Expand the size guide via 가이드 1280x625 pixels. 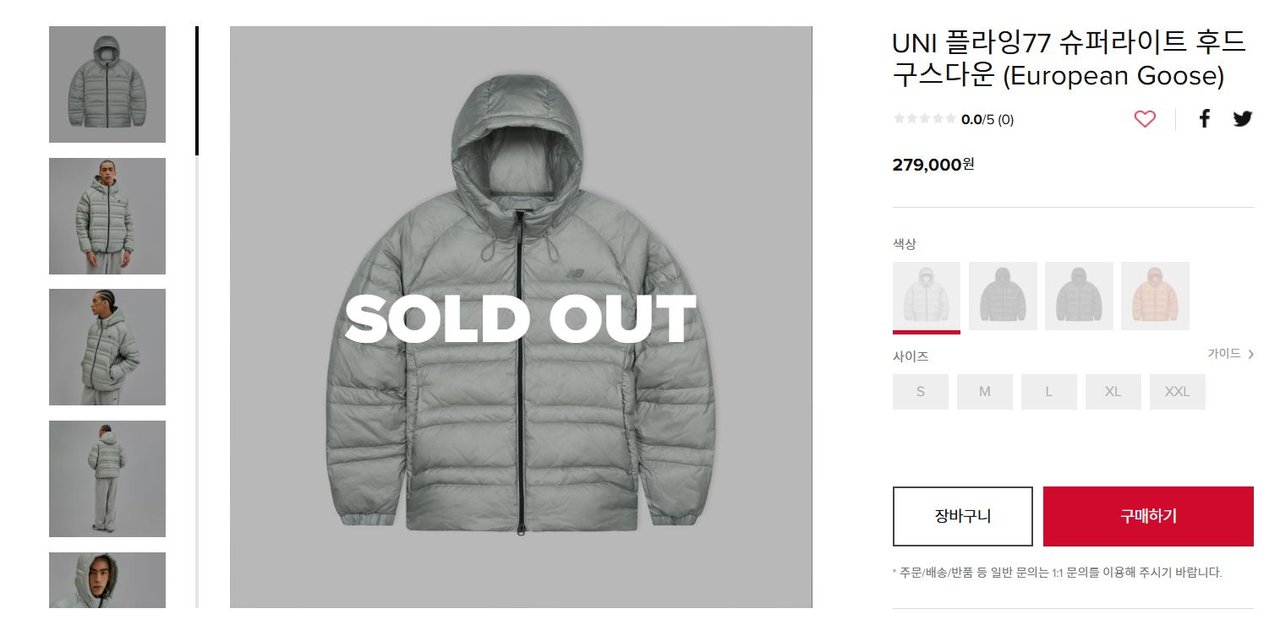[1225, 353]
